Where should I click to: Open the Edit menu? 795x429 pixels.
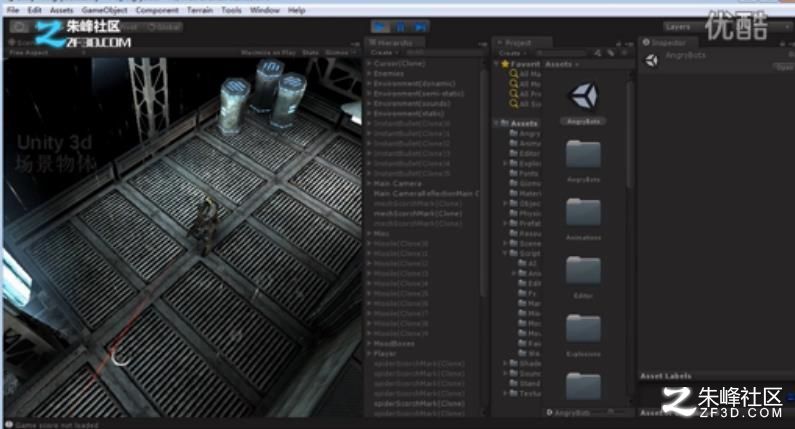(x=34, y=10)
